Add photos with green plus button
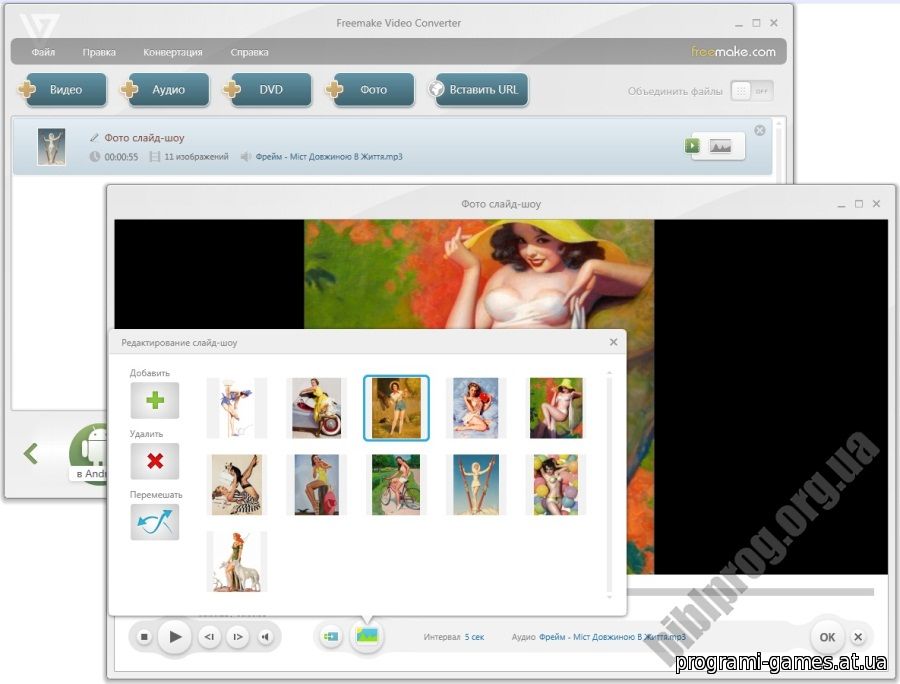Viewport: 900px width, 684px height. 155,400
